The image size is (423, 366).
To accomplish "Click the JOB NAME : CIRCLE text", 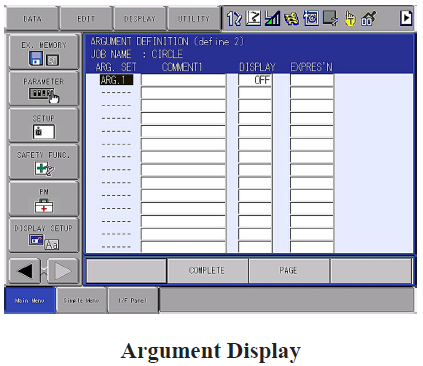I will (137, 54).
